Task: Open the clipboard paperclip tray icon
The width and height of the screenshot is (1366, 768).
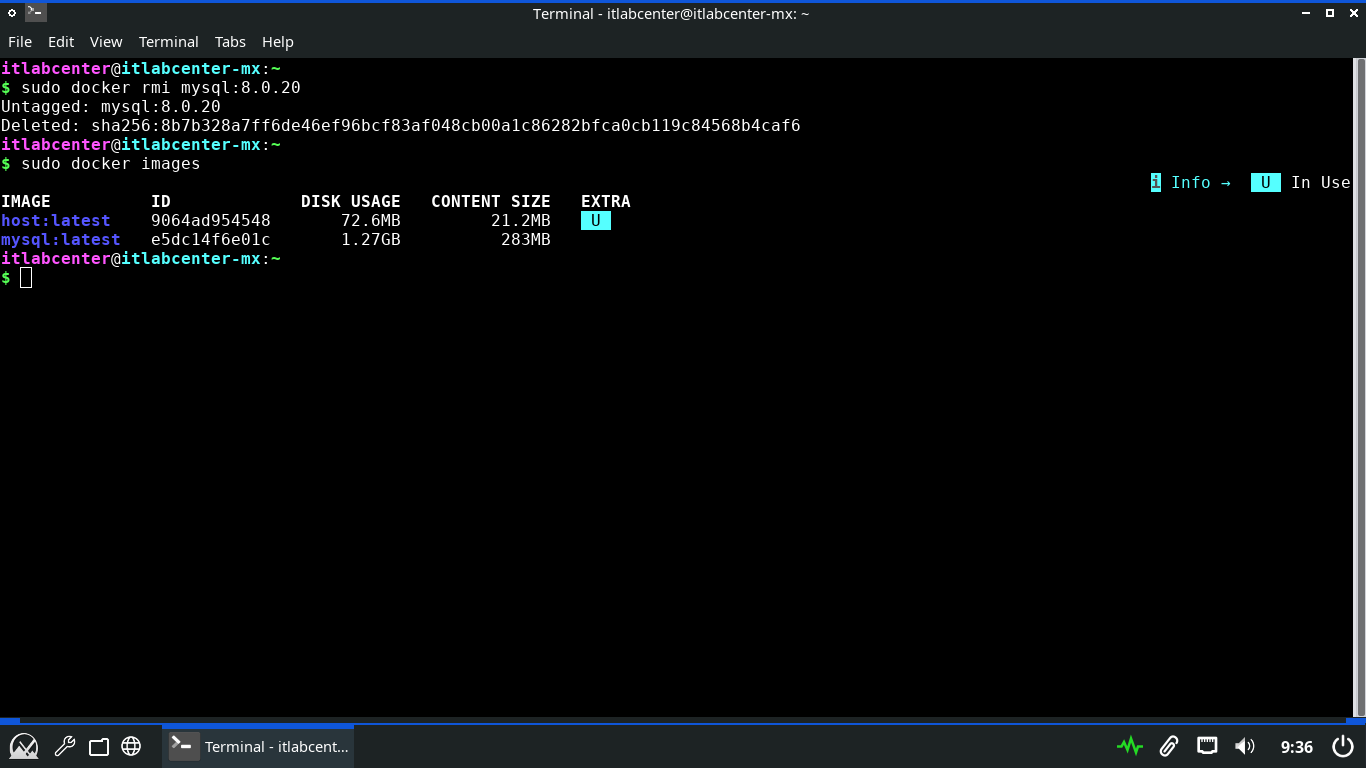Action: pos(1168,746)
